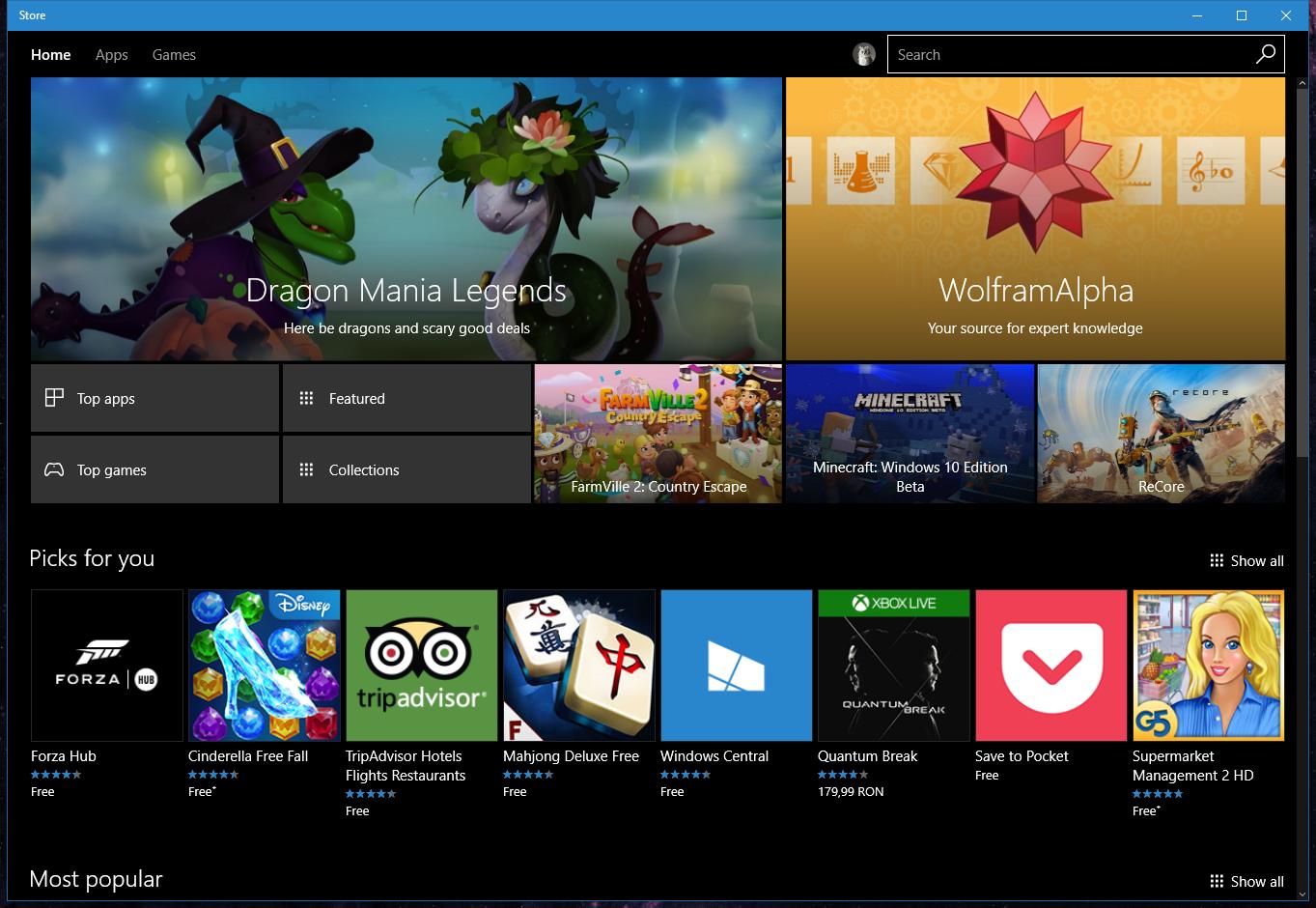Show all Picks for you
Image resolution: width=1316 pixels, height=908 pixels.
coord(1246,560)
